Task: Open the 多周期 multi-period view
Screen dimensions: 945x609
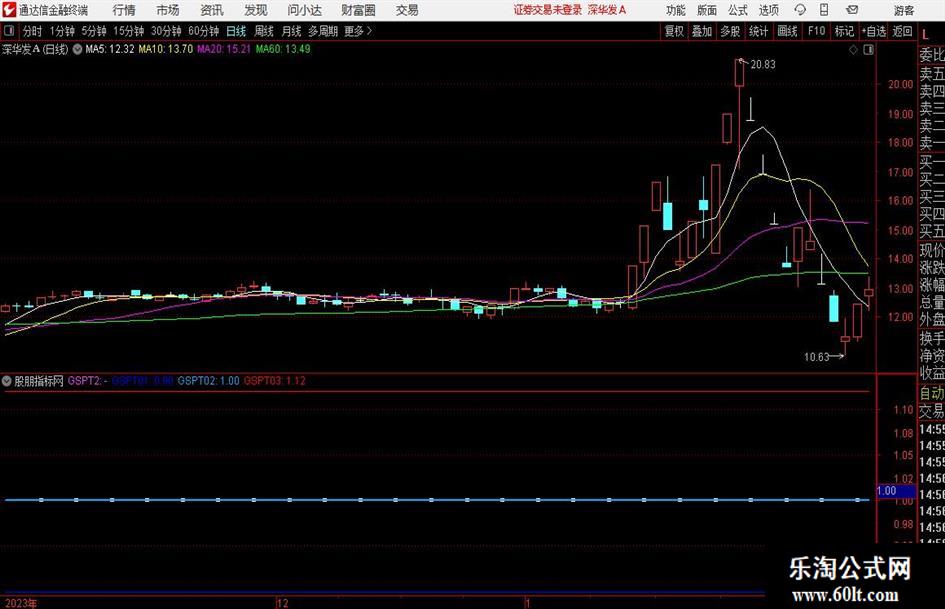Action: click(323, 31)
